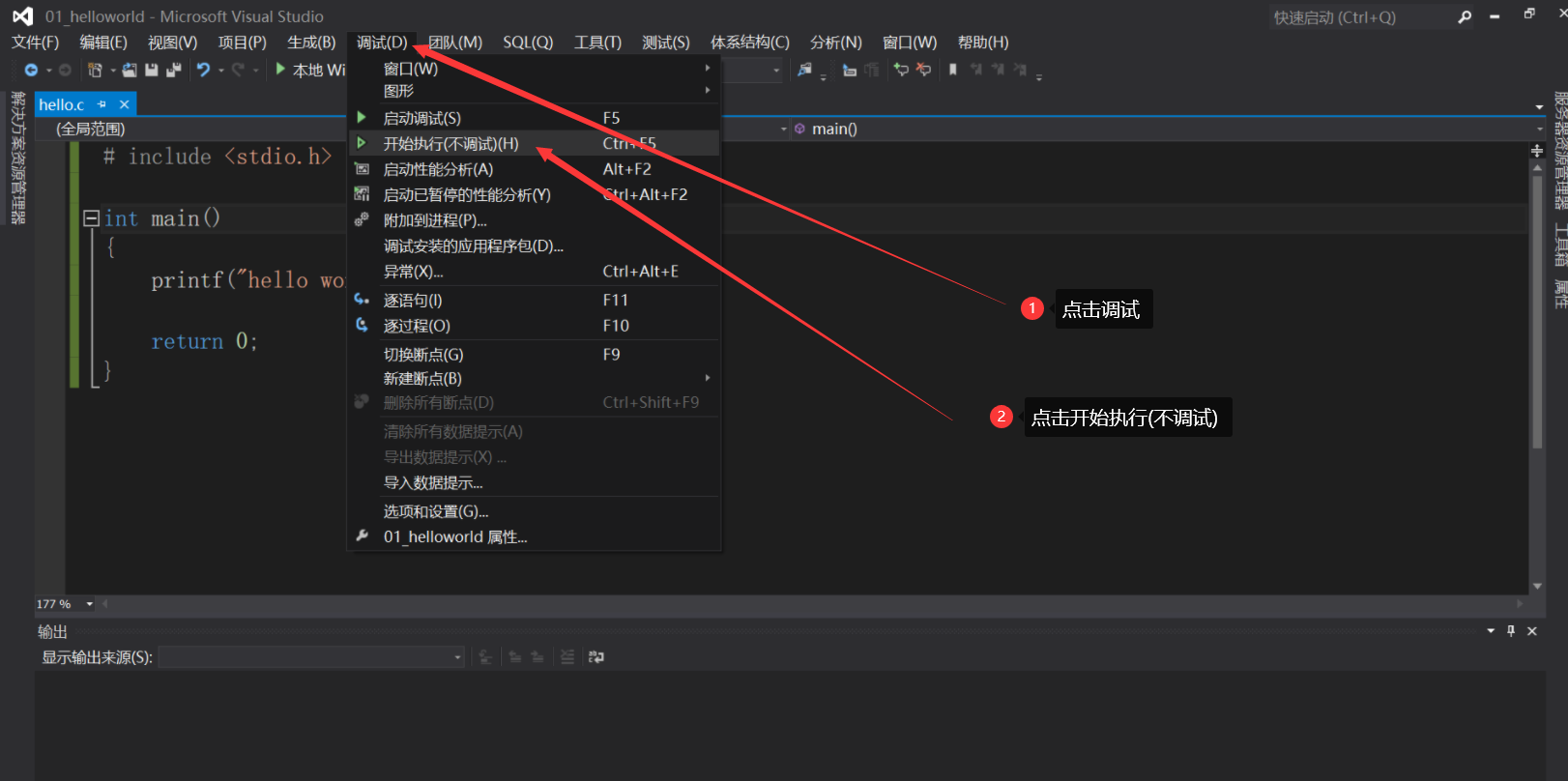The width and height of the screenshot is (1568, 781).
Task: Click the find in files toolbar icon
Action: click(804, 70)
